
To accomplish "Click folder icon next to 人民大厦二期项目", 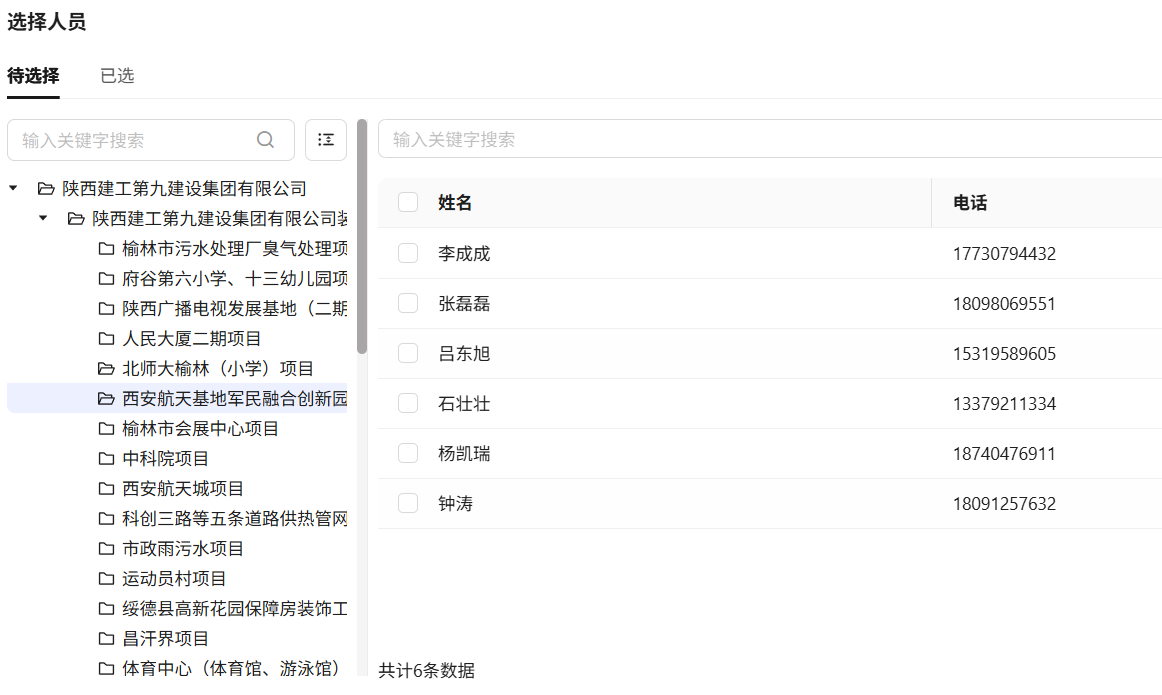I will pyautogui.click(x=106, y=339).
